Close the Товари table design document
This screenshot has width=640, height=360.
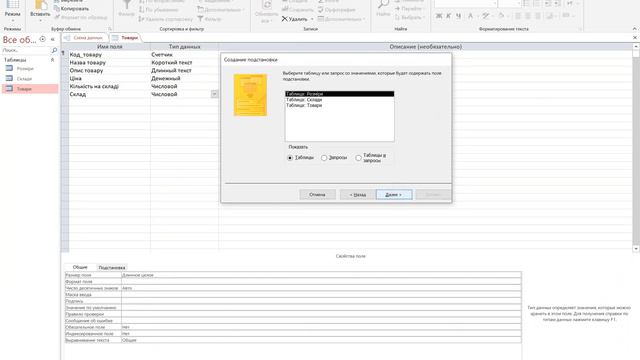[x=635, y=38]
